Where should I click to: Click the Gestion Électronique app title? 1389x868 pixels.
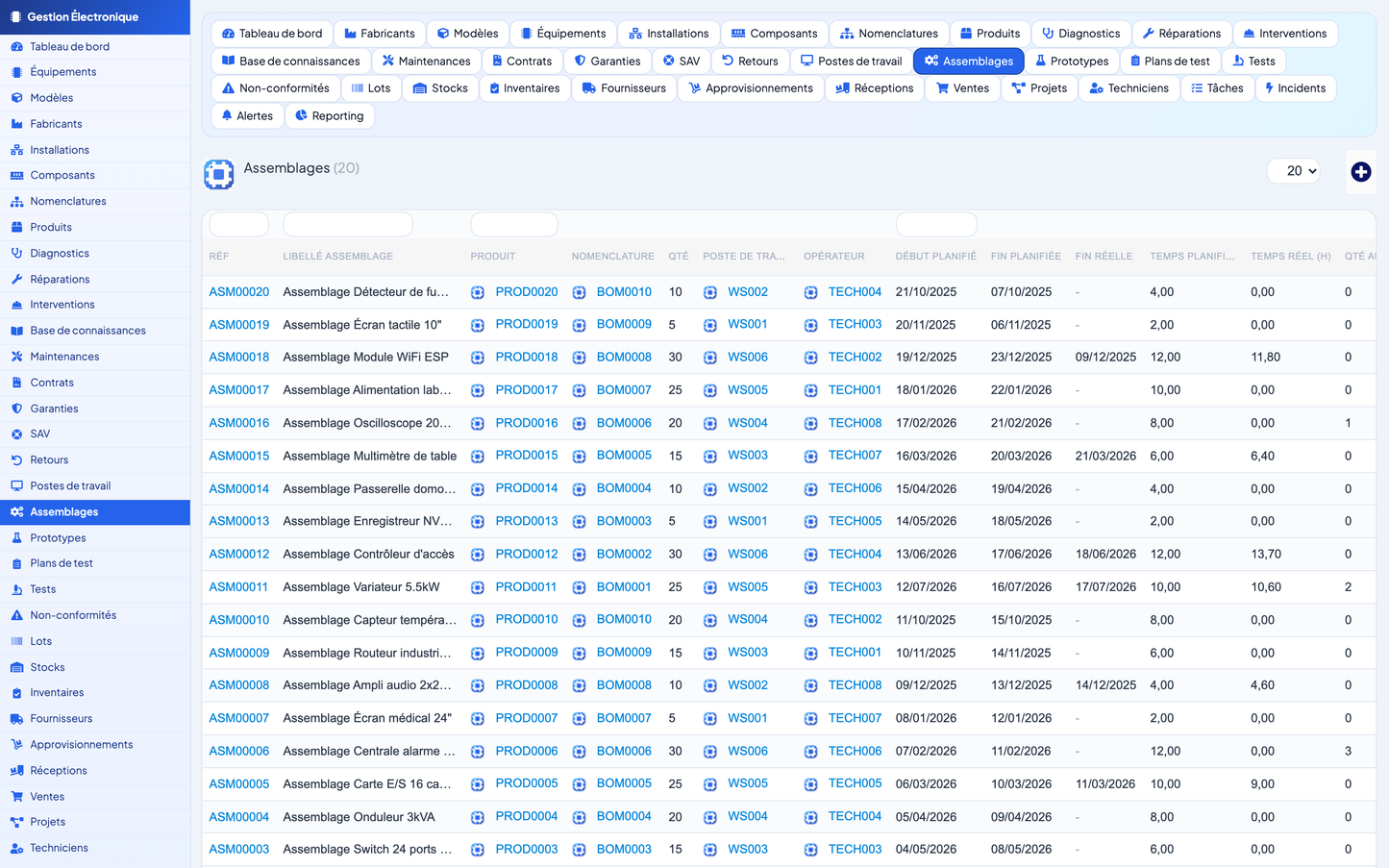[83, 17]
